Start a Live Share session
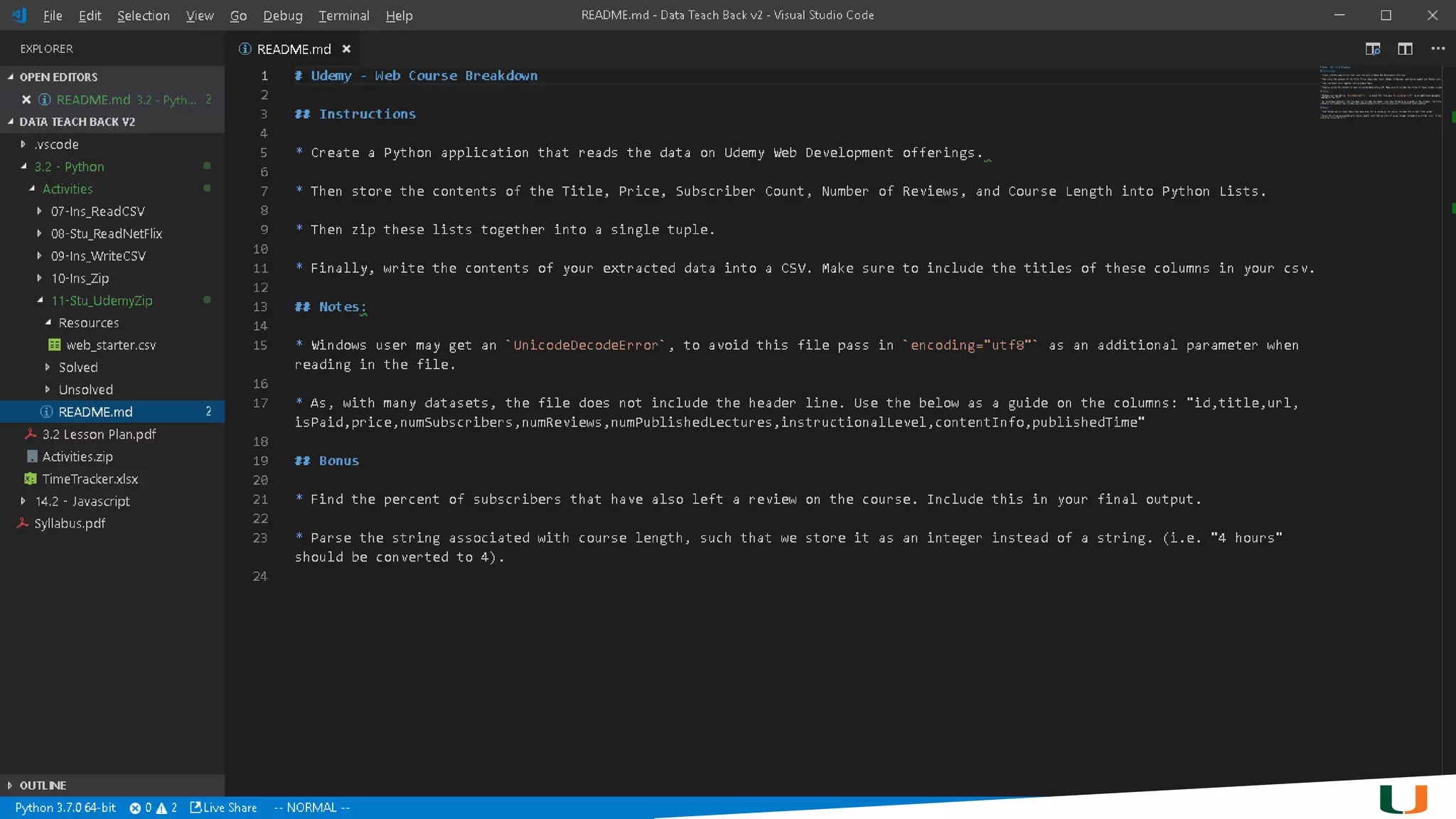The height and width of the screenshot is (819, 1456). point(223,808)
